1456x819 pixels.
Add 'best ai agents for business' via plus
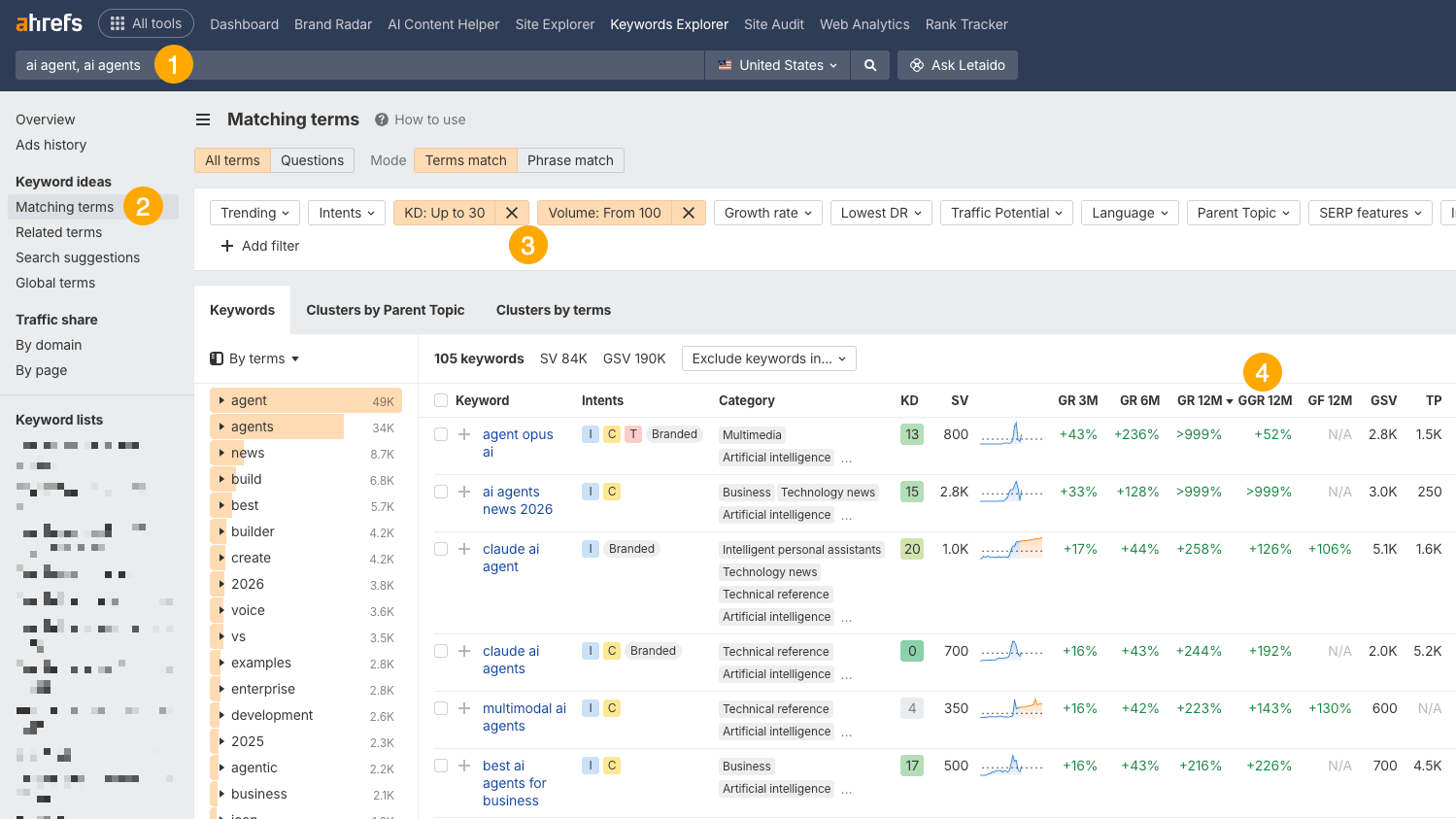tap(464, 766)
